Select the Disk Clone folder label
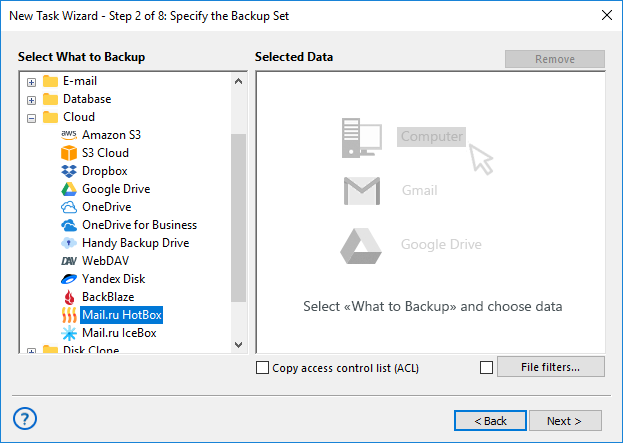623x443 pixels. point(91,350)
